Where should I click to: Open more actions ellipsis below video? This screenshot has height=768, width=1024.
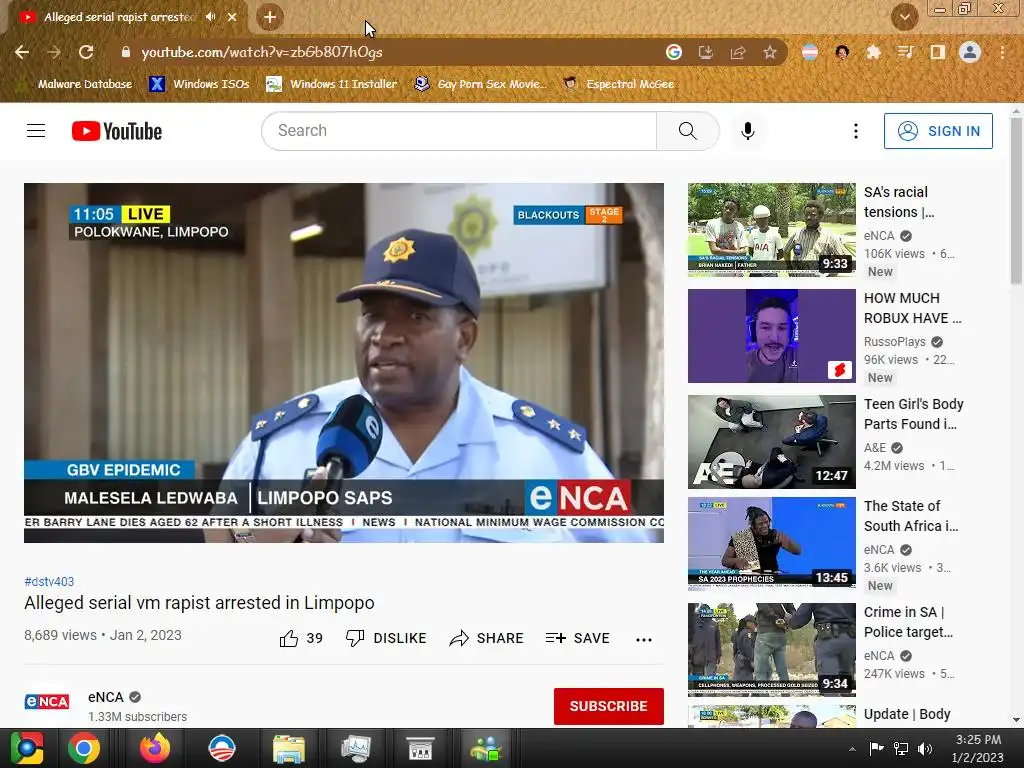pos(644,639)
